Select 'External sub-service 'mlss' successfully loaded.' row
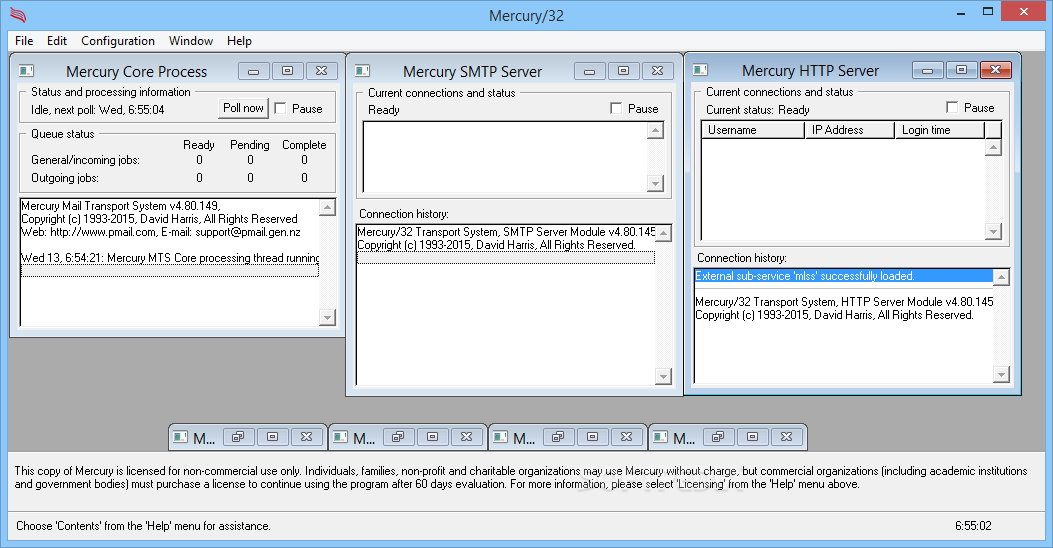Image resolution: width=1053 pixels, height=548 pixels. point(843,276)
